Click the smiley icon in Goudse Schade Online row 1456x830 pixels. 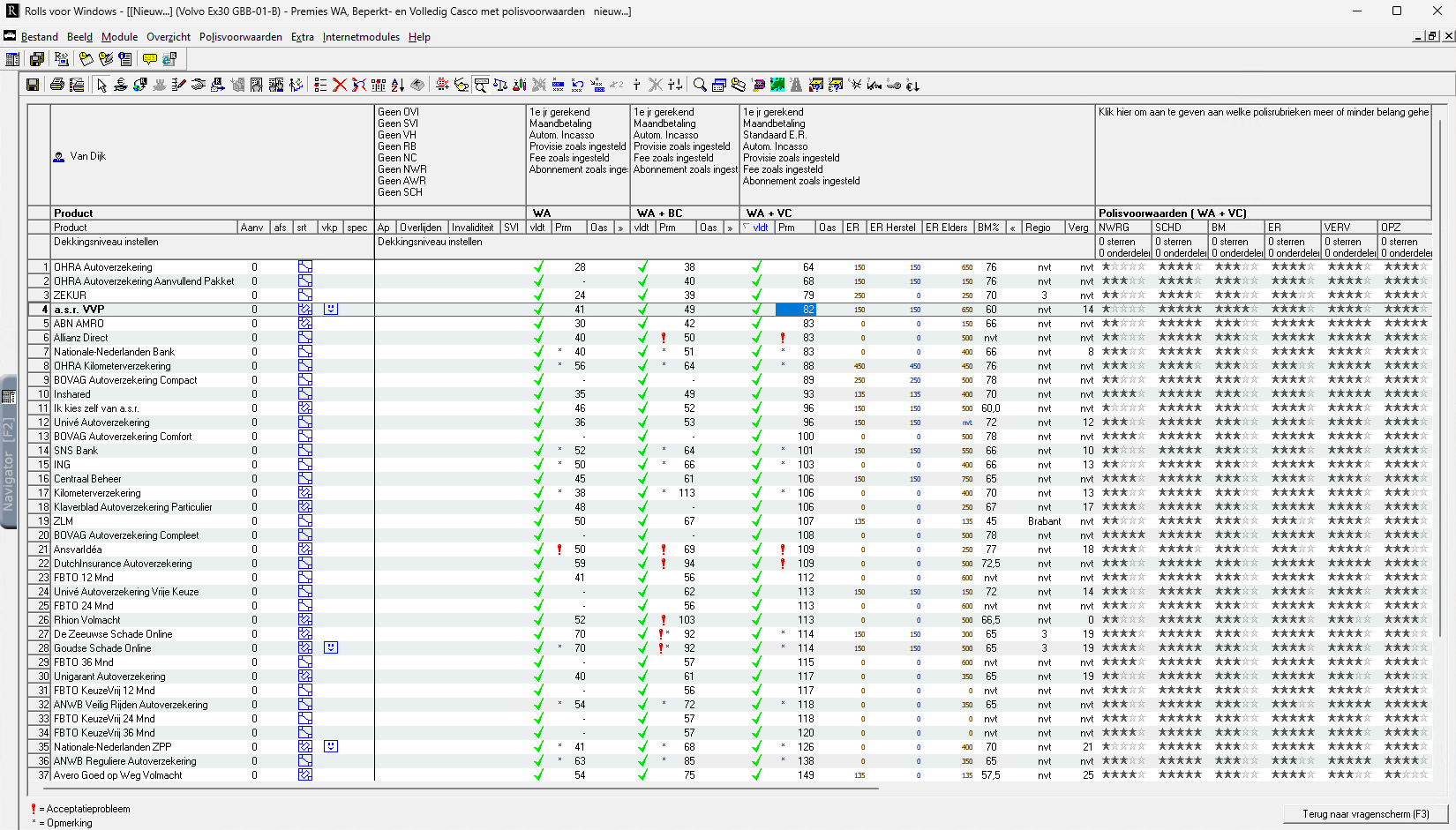coord(331,648)
